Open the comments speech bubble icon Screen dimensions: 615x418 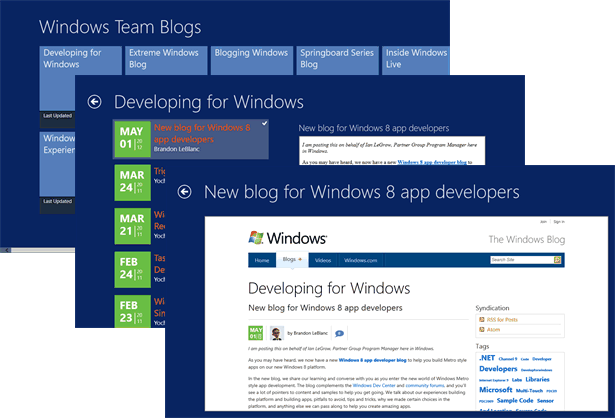pos(340,333)
